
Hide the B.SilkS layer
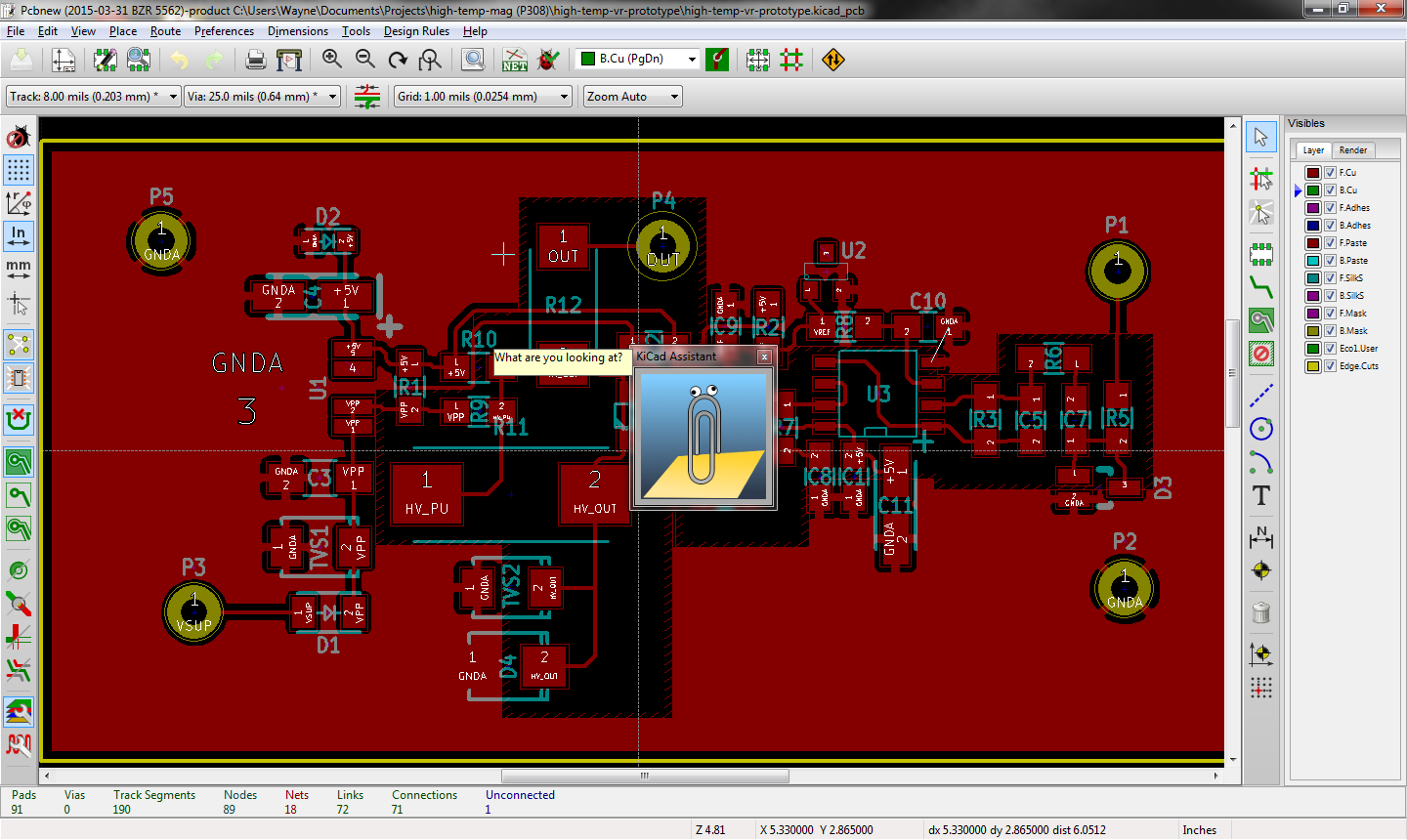[x=1330, y=296]
